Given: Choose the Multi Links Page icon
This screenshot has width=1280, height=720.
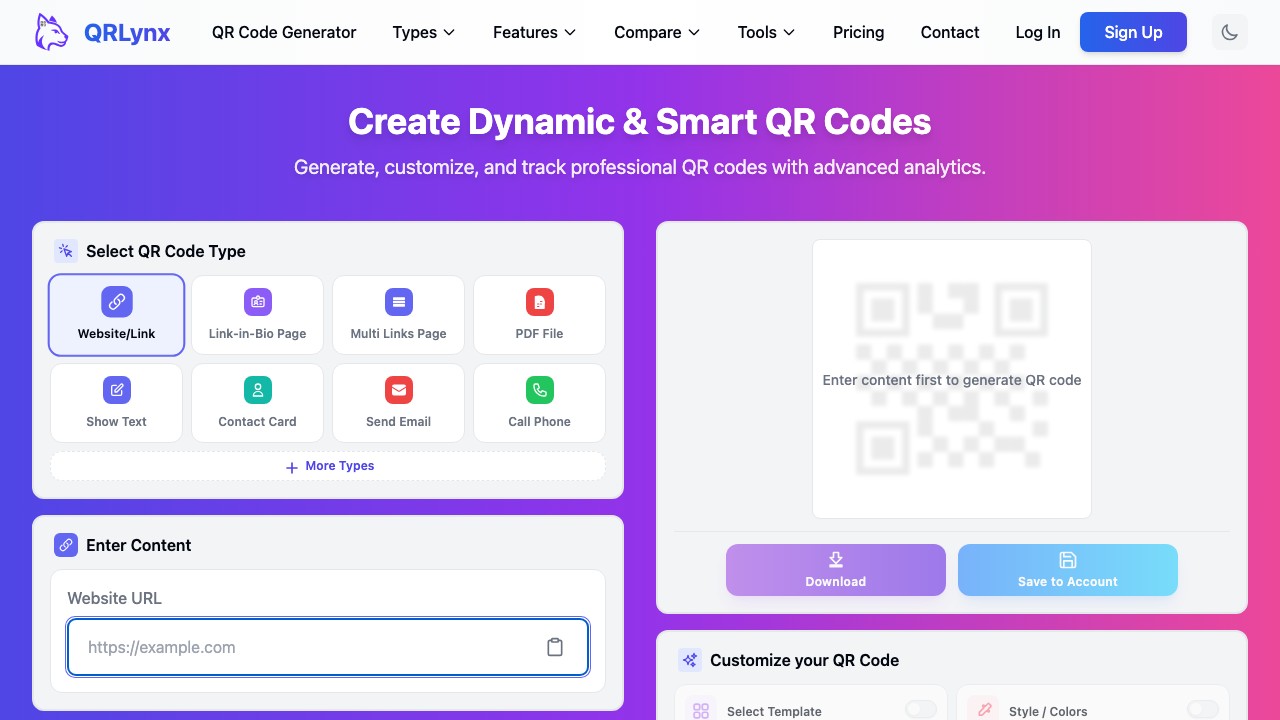Looking at the screenshot, I should pos(398,301).
